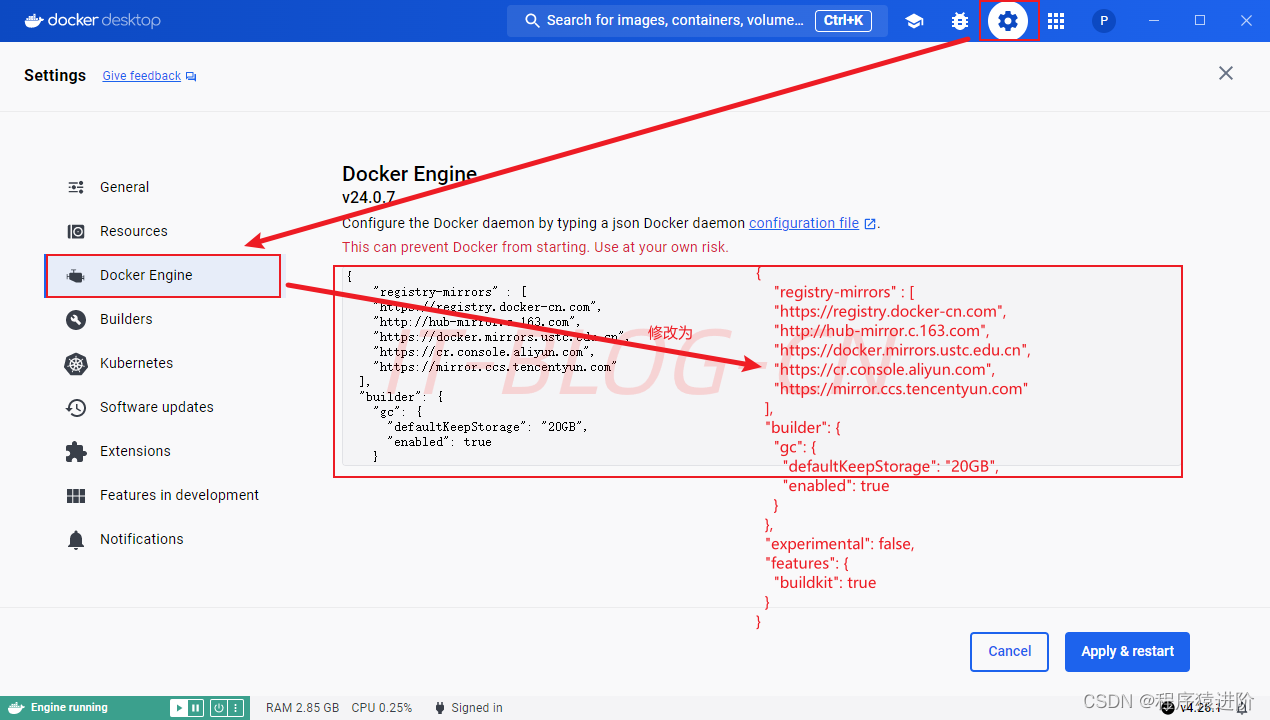1270x720 pixels.
Task: Click the Signed in status indicator
Action: click(x=468, y=708)
